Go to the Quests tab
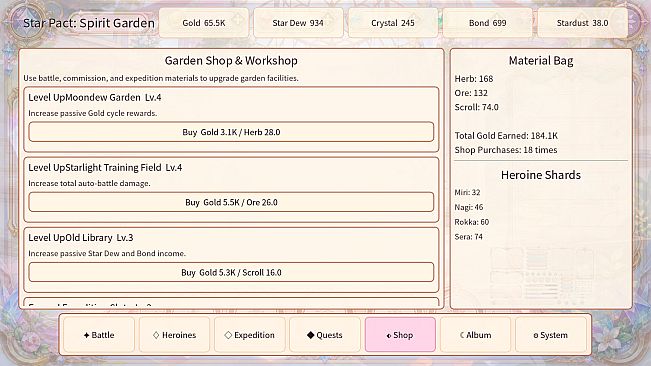 point(325,335)
